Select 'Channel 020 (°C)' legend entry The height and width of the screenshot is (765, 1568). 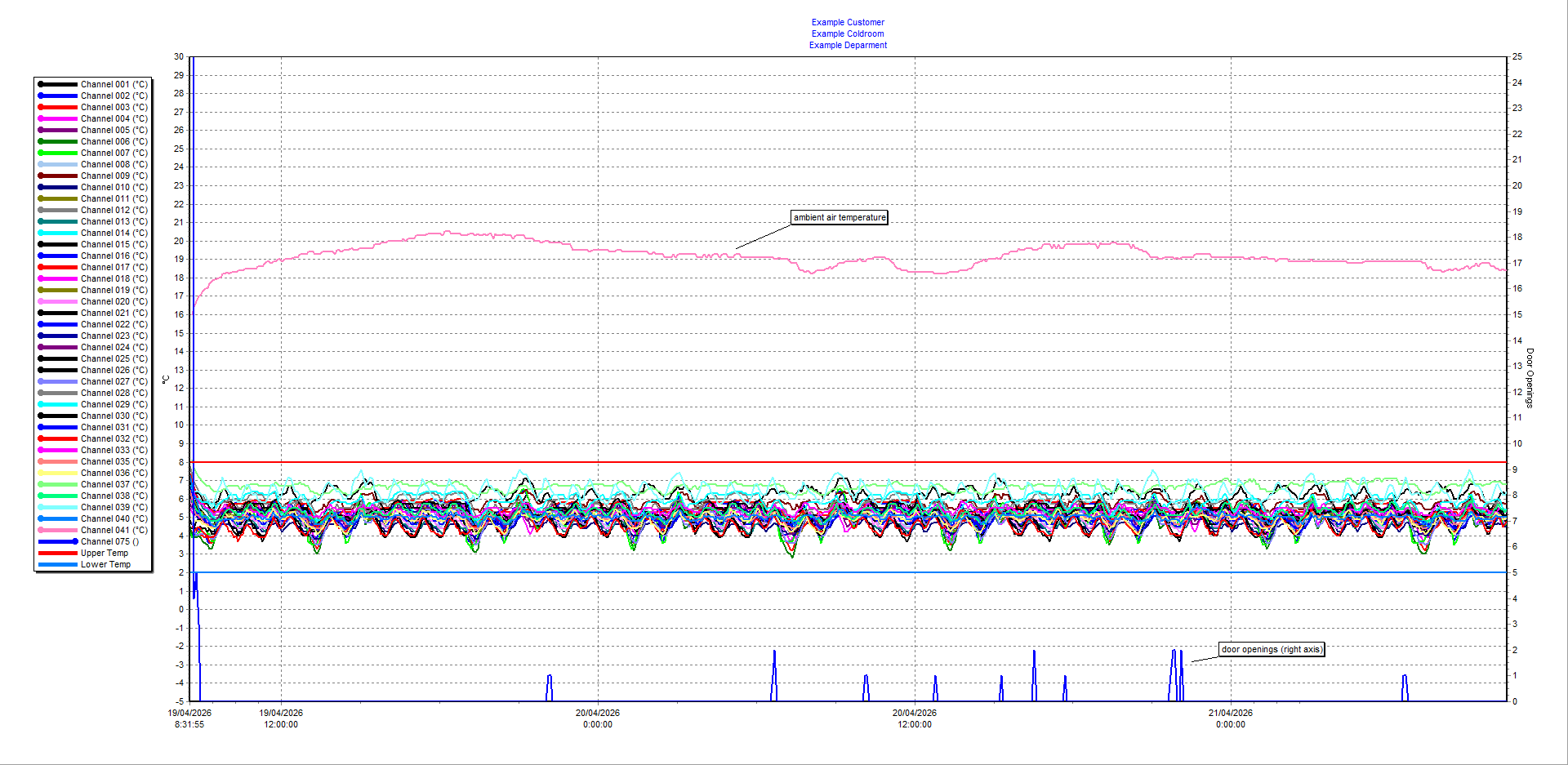93,301
